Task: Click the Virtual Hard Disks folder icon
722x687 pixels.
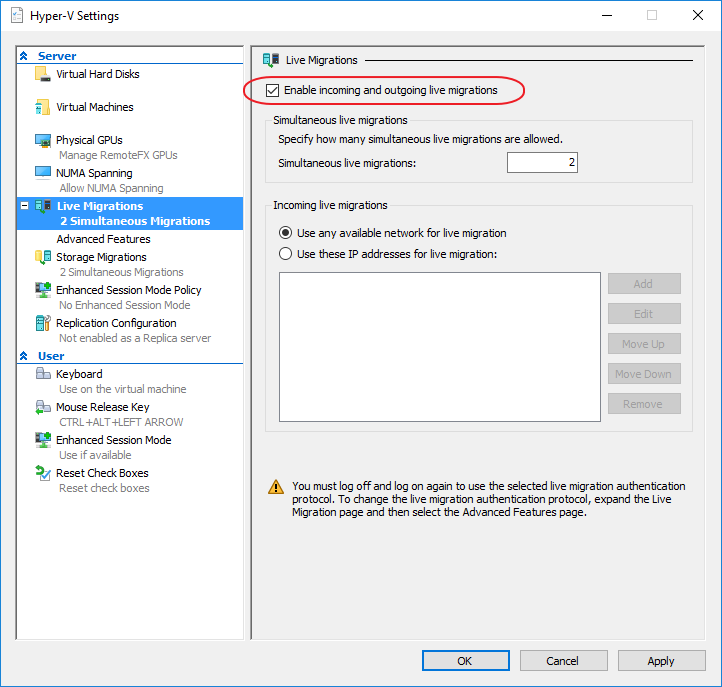Action: (x=42, y=74)
